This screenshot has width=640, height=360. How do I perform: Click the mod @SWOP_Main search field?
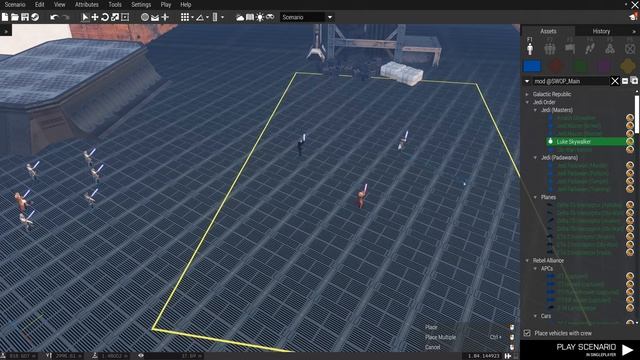coord(571,81)
